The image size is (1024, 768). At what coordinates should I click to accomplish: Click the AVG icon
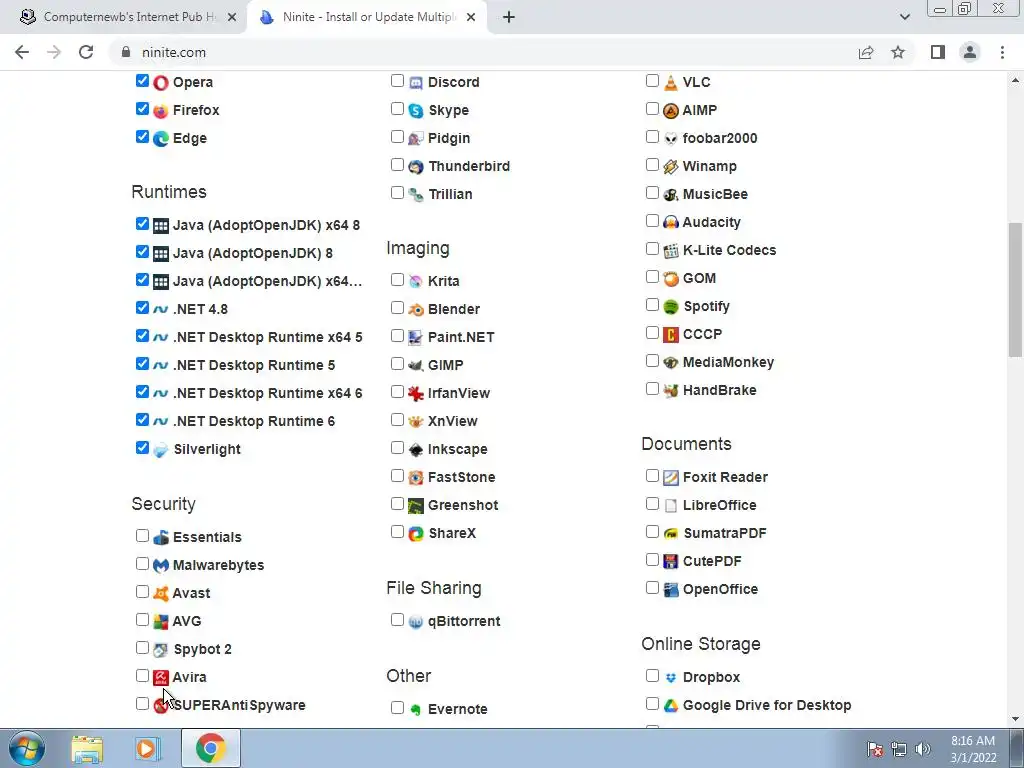click(x=161, y=622)
